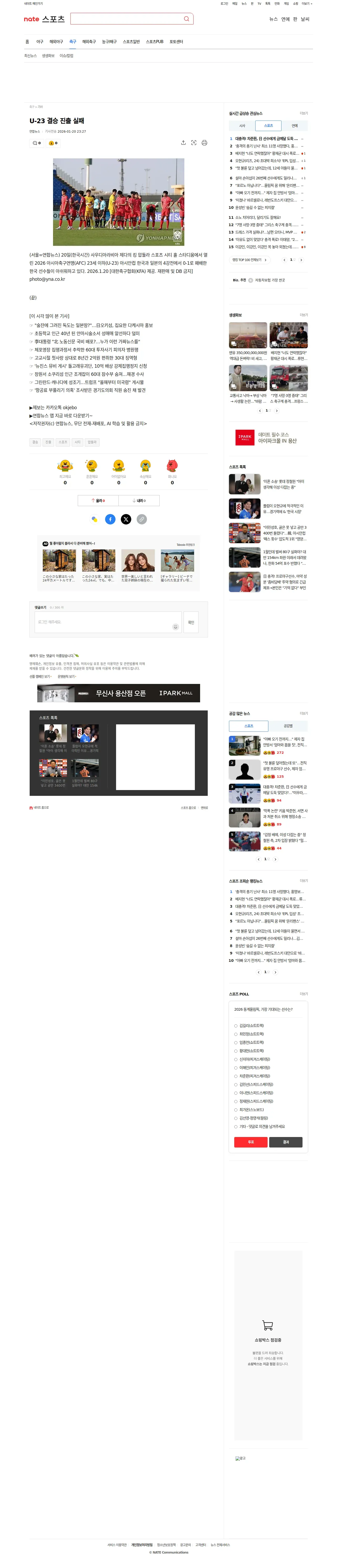Open 더보기 next to 스포츠 POLL
Viewport: 349px width, 1568px height.
(x=304, y=994)
